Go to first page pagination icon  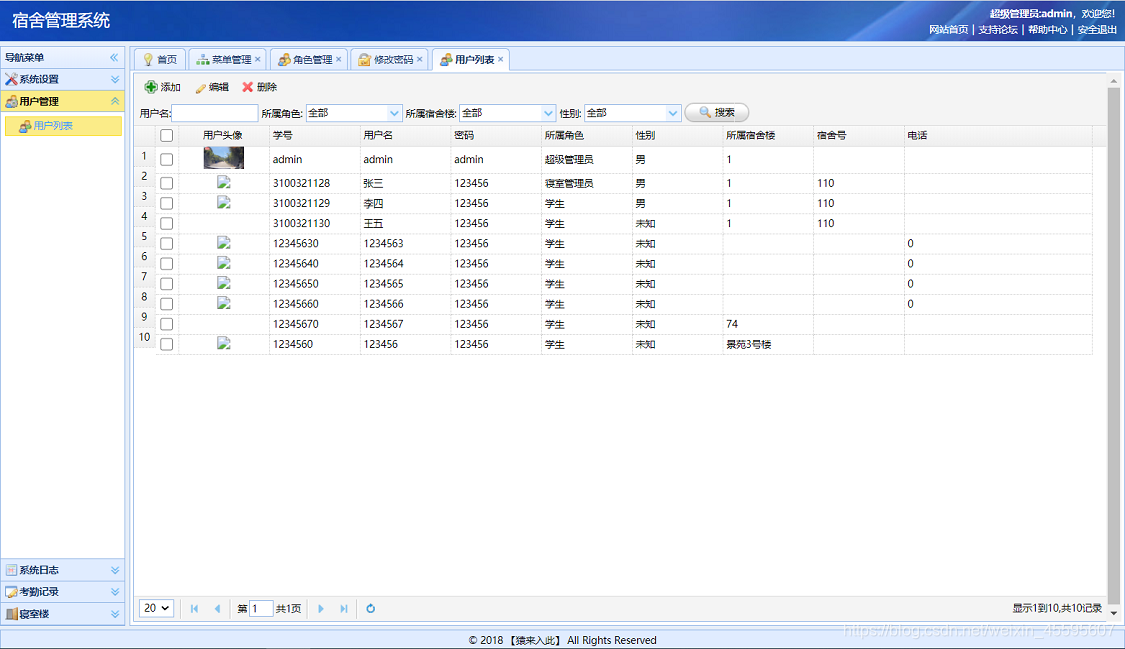point(194,608)
